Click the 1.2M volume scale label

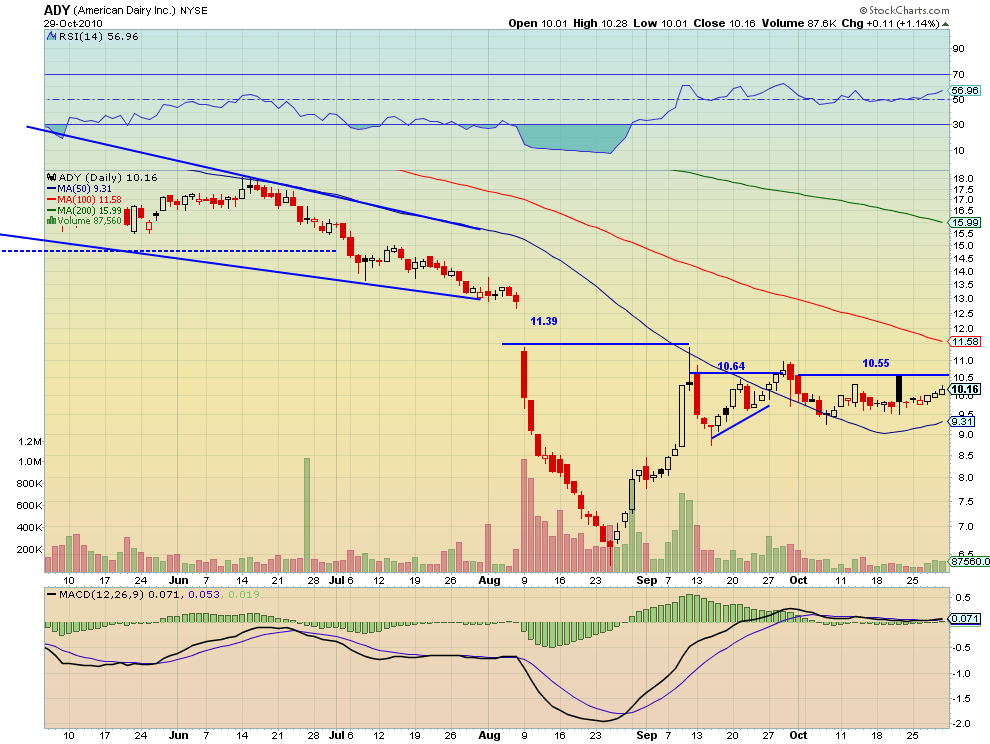(30, 441)
